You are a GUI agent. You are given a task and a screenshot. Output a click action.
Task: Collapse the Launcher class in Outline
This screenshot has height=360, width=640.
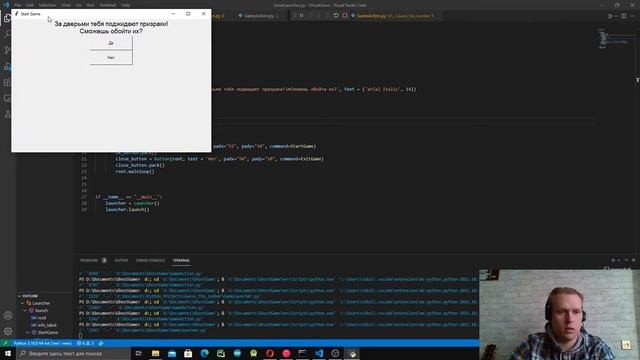(22, 303)
